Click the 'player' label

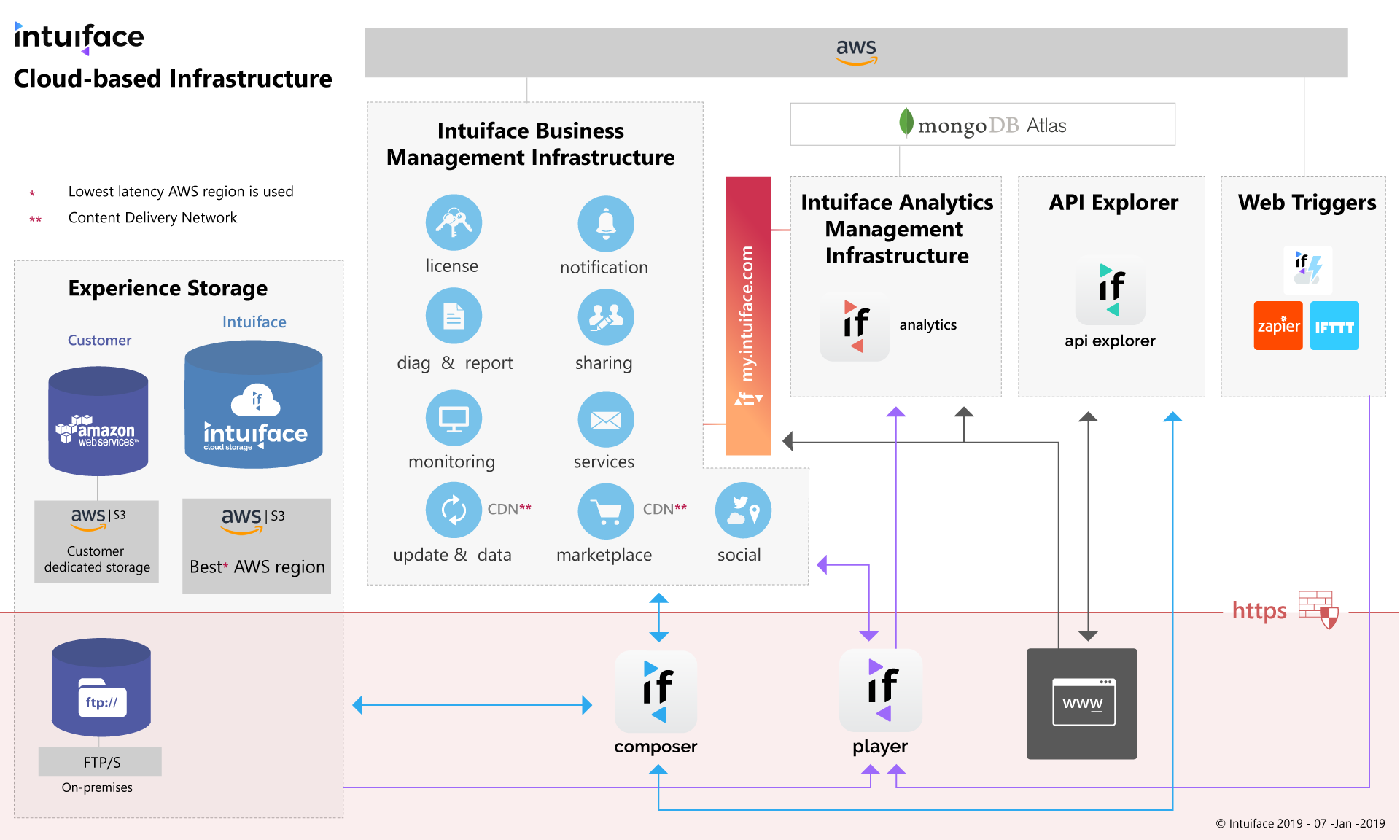pos(880,747)
